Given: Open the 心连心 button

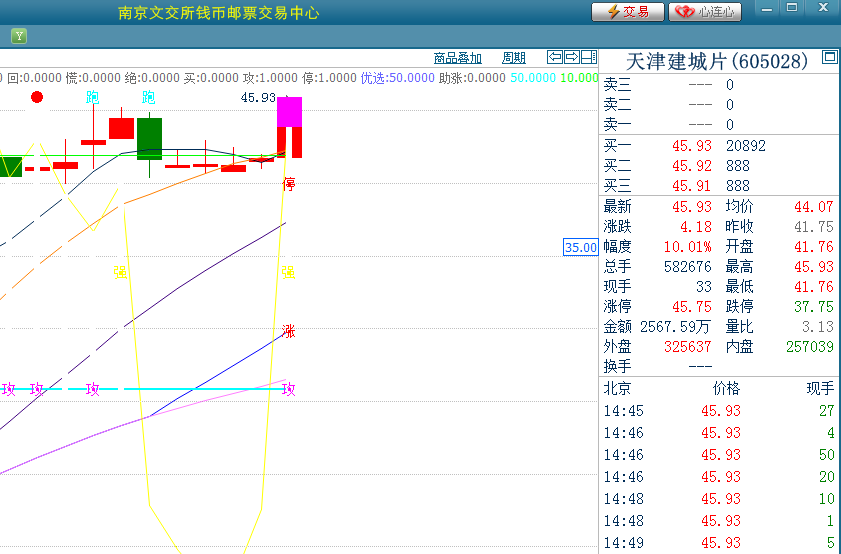Looking at the screenshot, I should coord(705,12).
